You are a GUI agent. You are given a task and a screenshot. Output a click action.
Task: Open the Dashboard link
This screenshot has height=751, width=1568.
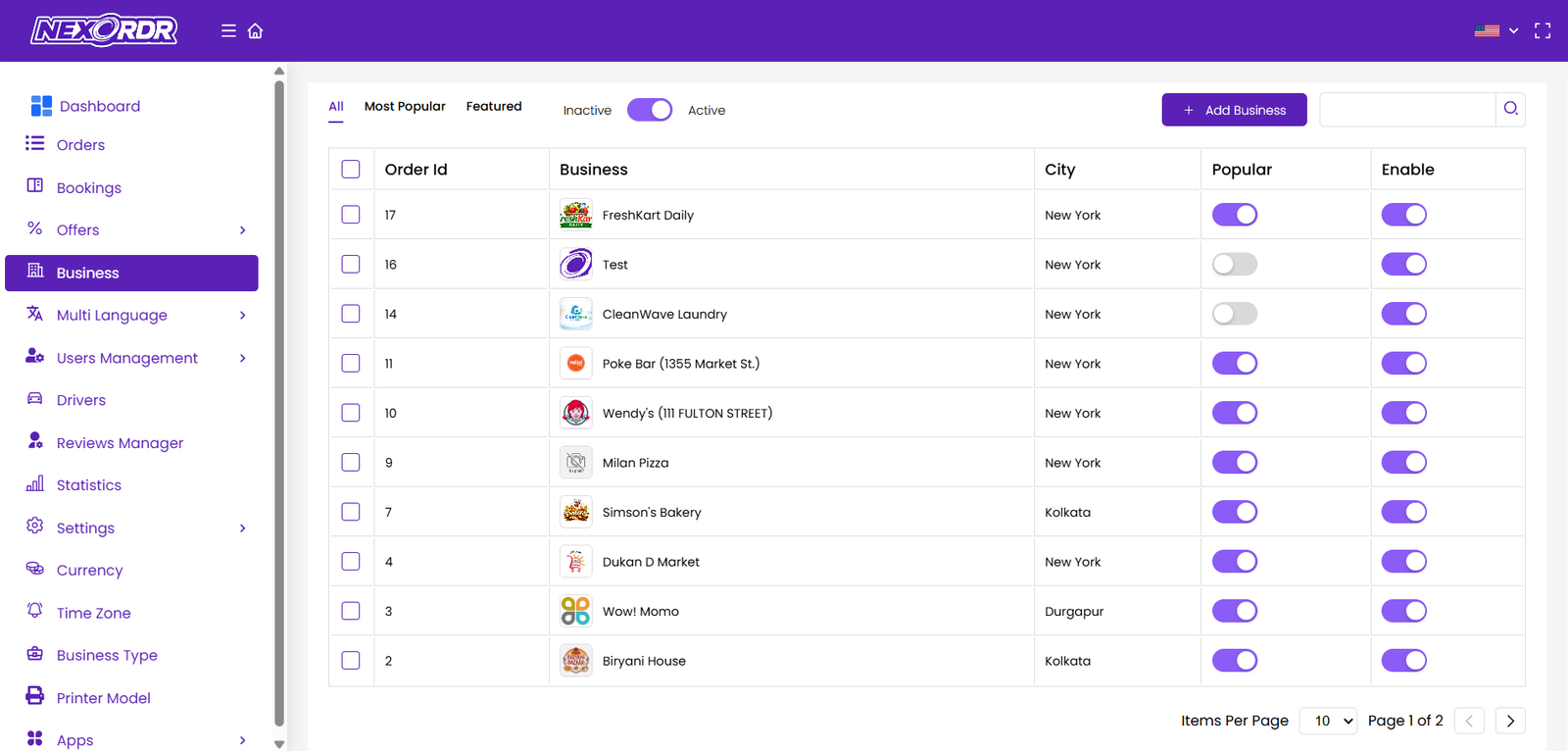(x=100, y=106)
